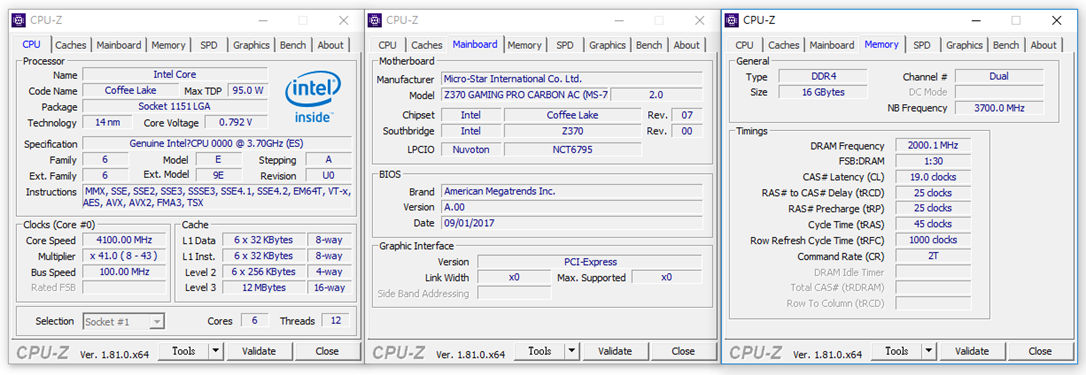This screenshot has width=1086, height=375.
Task: Click the '16 GBytes' memory size value
Action: click(823, 92)
